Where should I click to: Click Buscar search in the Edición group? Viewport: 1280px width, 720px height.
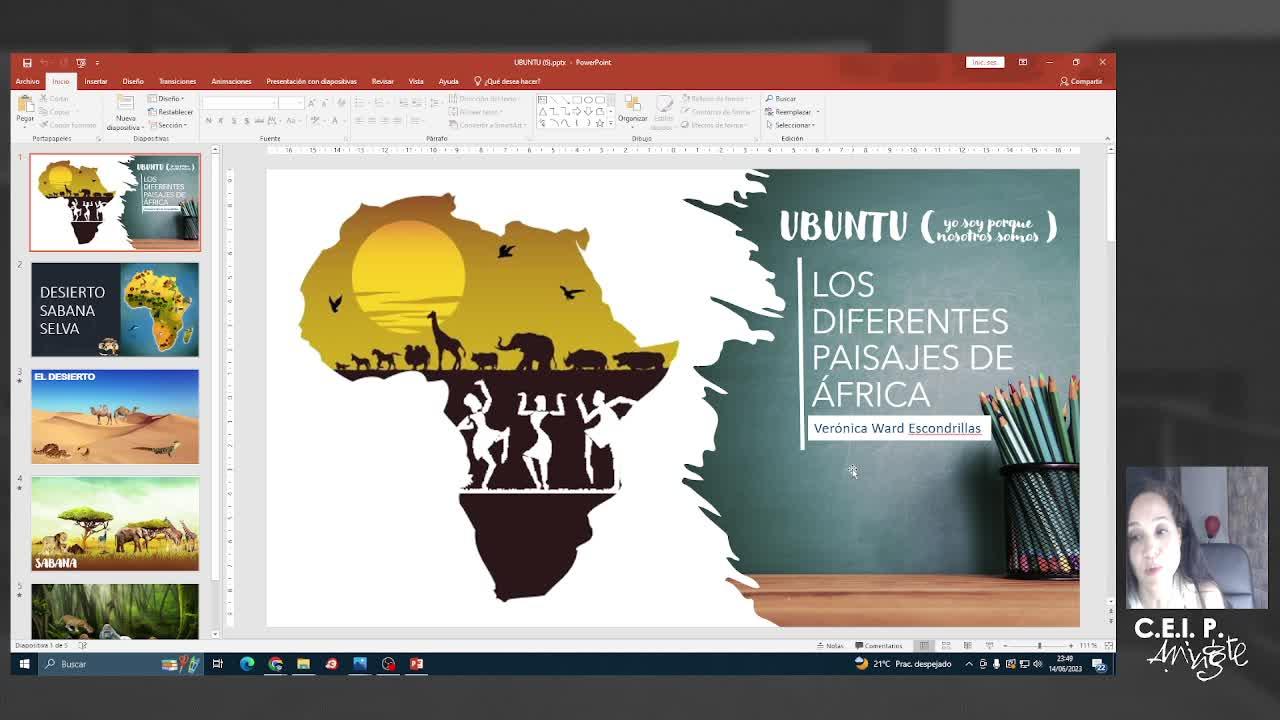(781, 99)
